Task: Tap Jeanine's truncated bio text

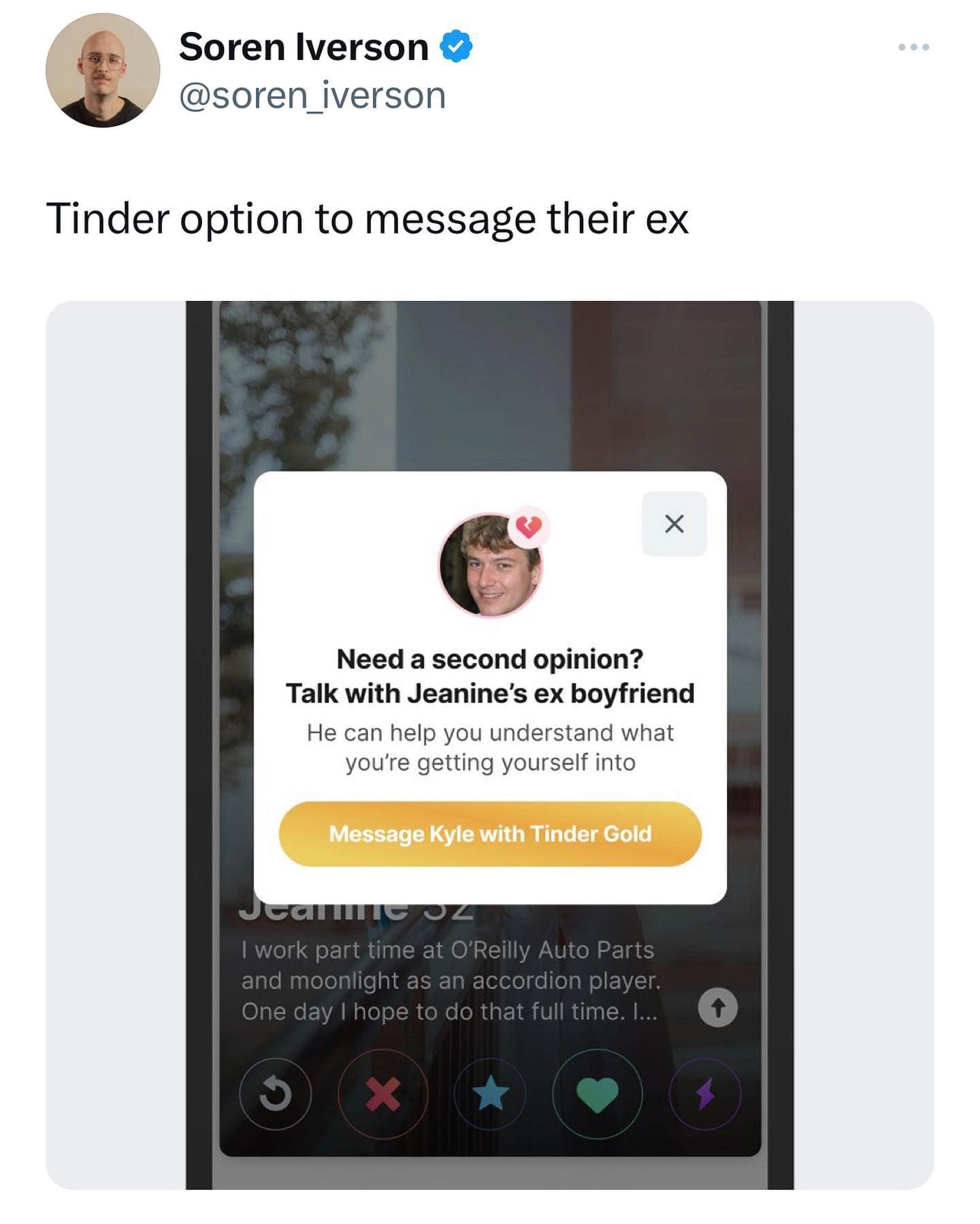Action: click(451, 980)
